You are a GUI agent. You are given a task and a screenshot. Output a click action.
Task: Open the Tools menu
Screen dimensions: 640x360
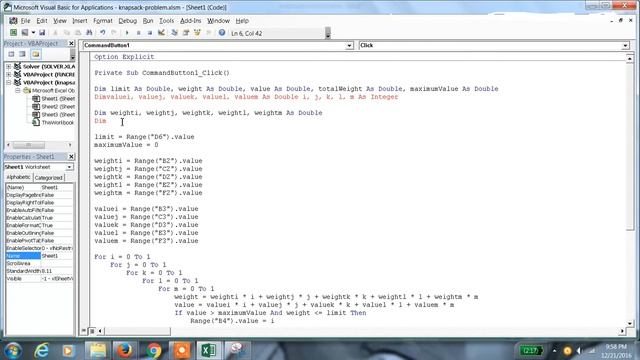coord(166,21)
